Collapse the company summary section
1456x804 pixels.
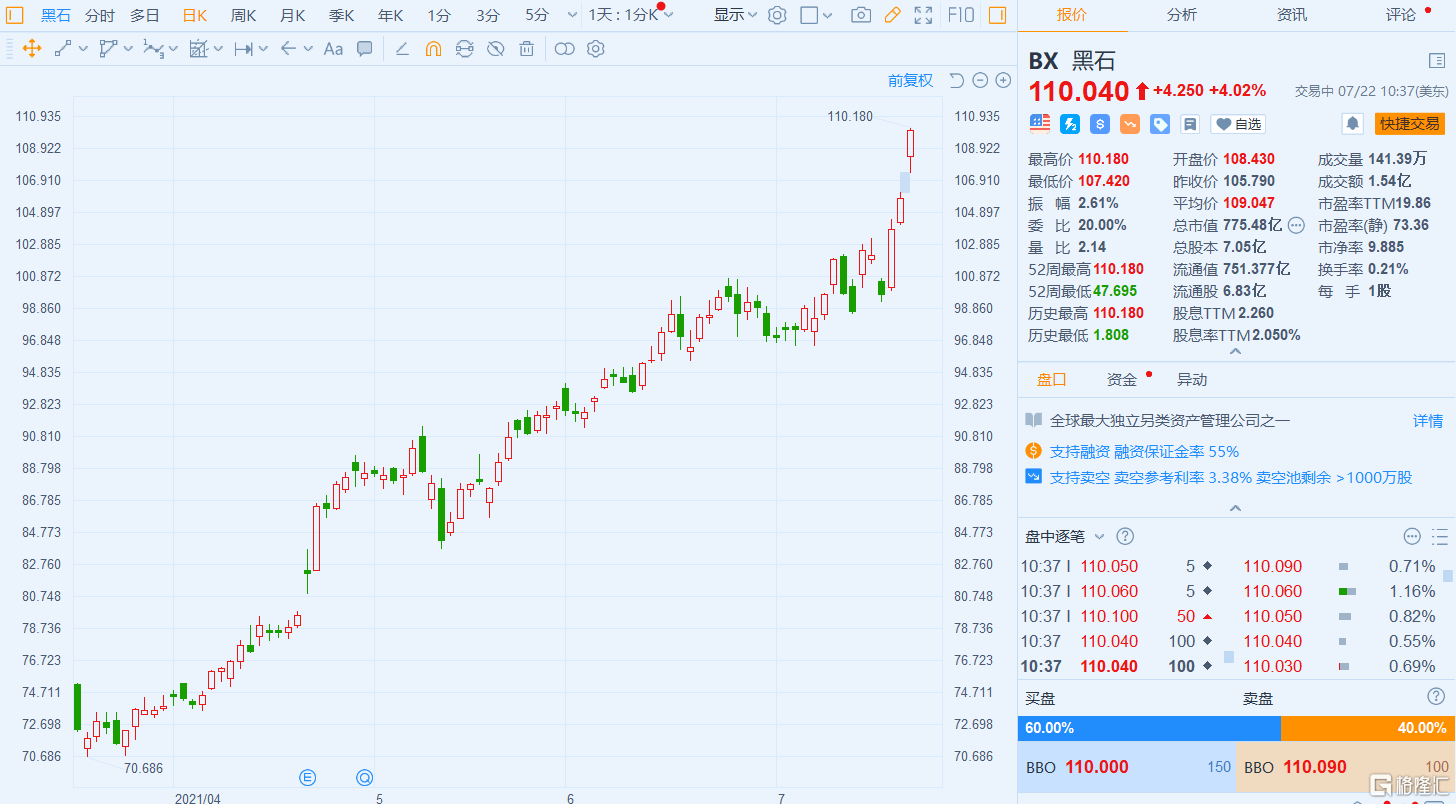(x=1235, y=508)
